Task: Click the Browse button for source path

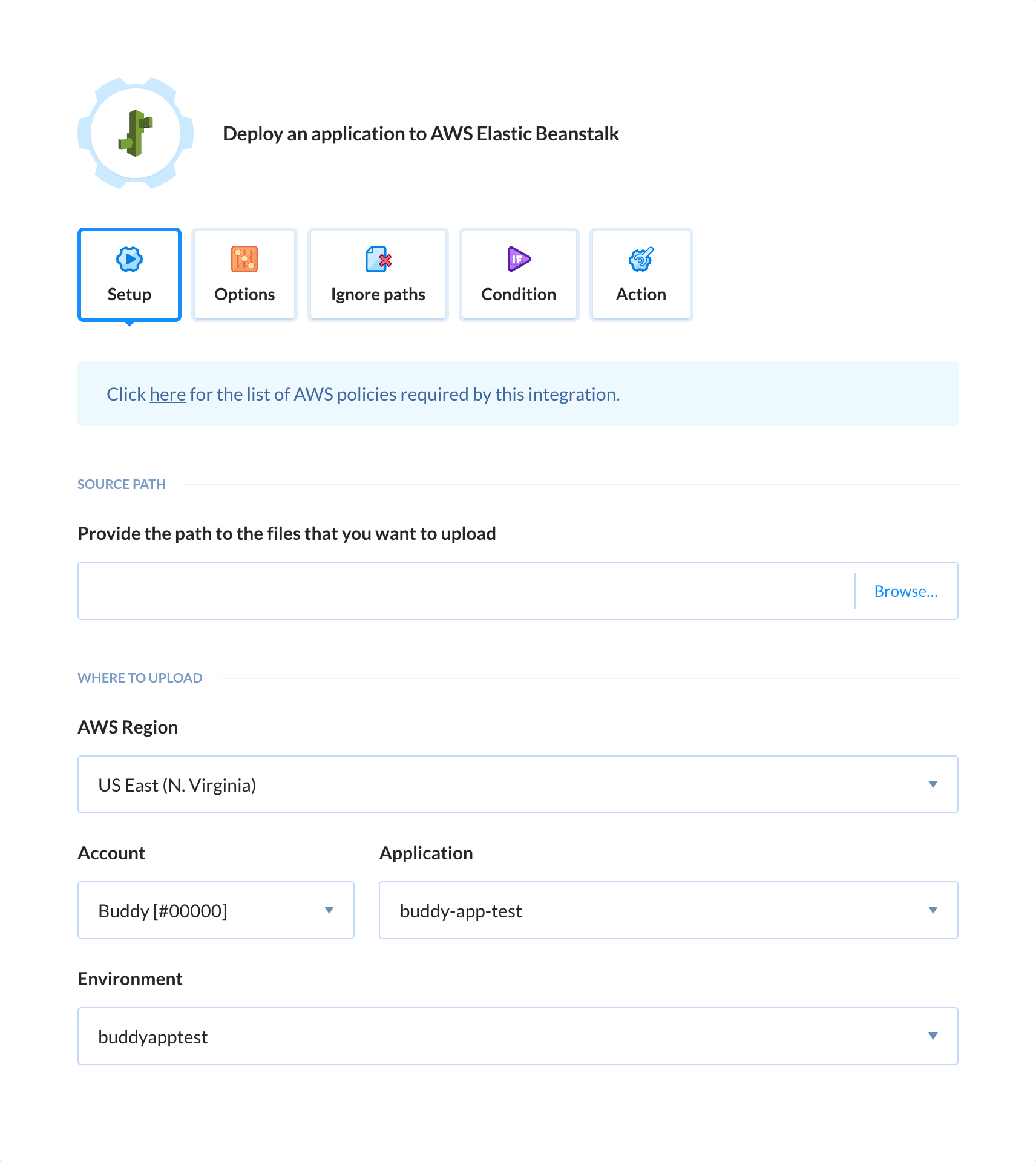Action: [906, 591]
